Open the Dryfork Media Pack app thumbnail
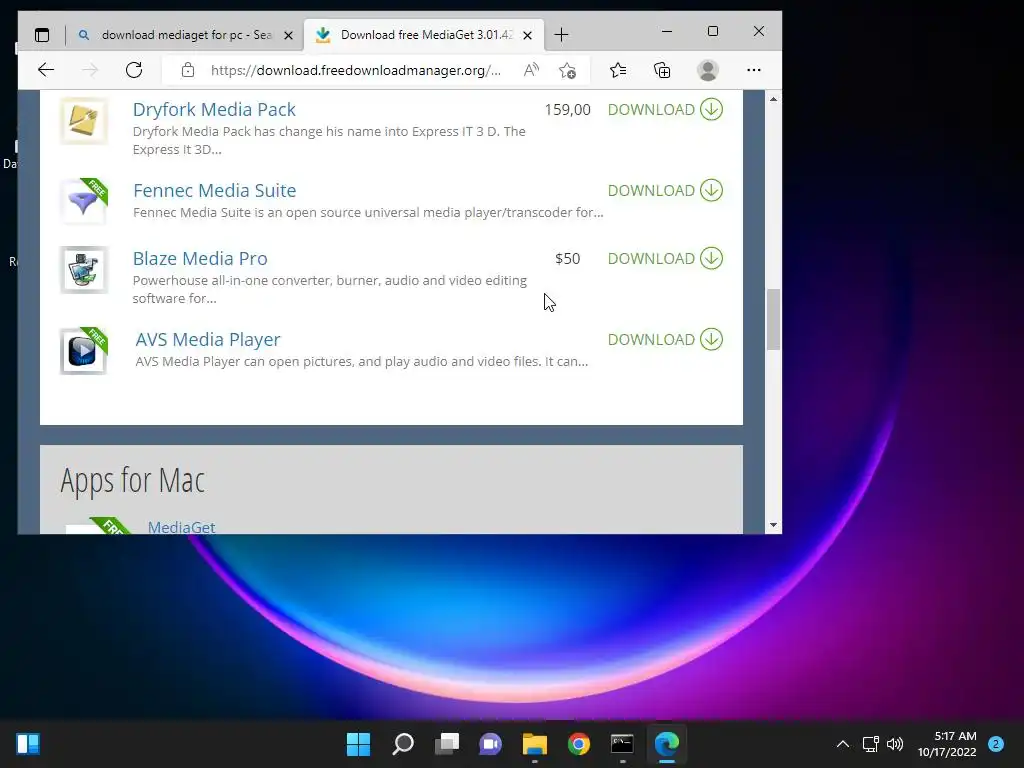 [84, 121]
